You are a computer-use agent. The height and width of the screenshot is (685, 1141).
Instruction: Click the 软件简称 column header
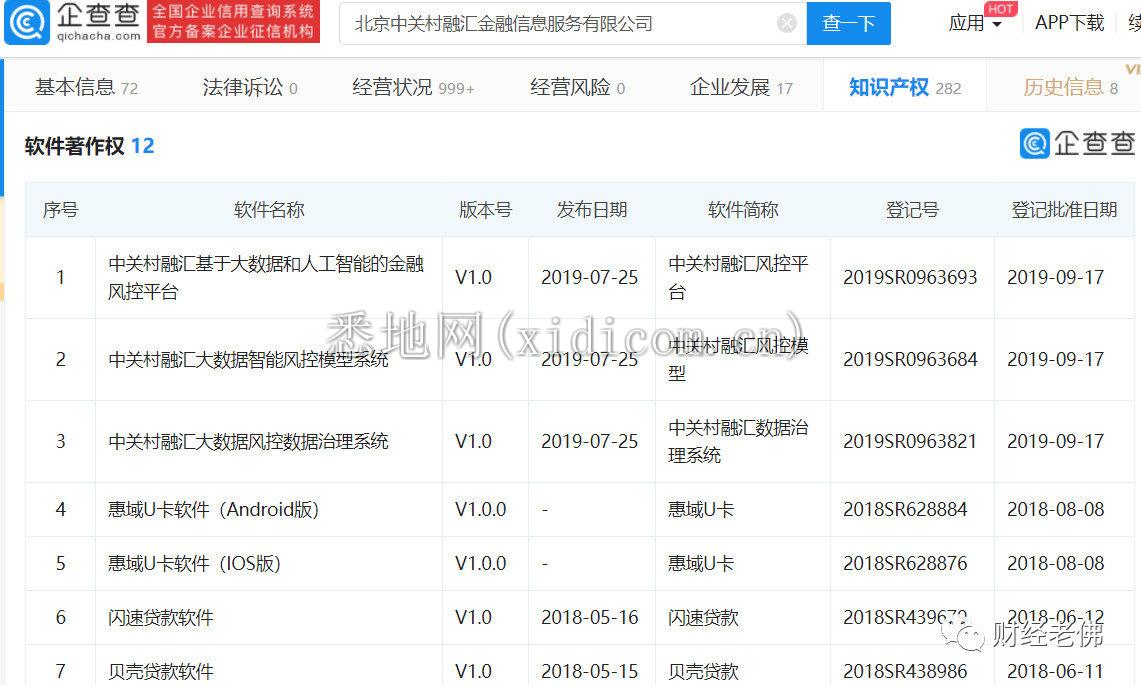pos(743,210)
